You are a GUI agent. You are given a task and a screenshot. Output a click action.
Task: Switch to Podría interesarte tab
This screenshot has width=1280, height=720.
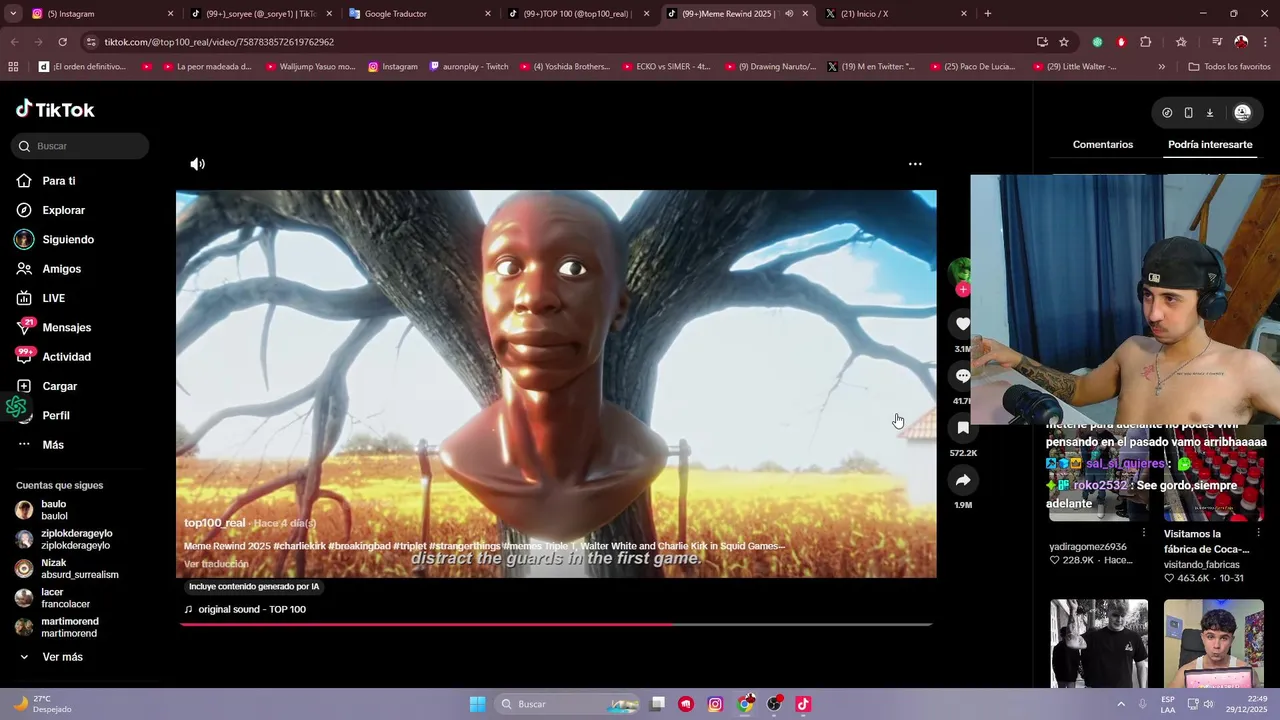click(x=1210, y=145)
